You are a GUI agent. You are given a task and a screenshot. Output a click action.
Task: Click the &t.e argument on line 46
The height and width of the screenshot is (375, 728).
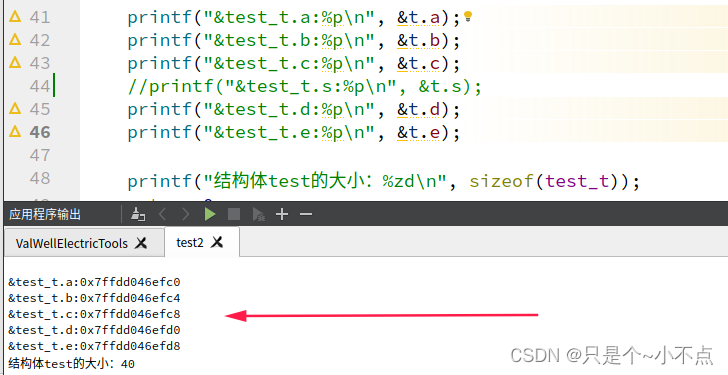tap(418, 133)
